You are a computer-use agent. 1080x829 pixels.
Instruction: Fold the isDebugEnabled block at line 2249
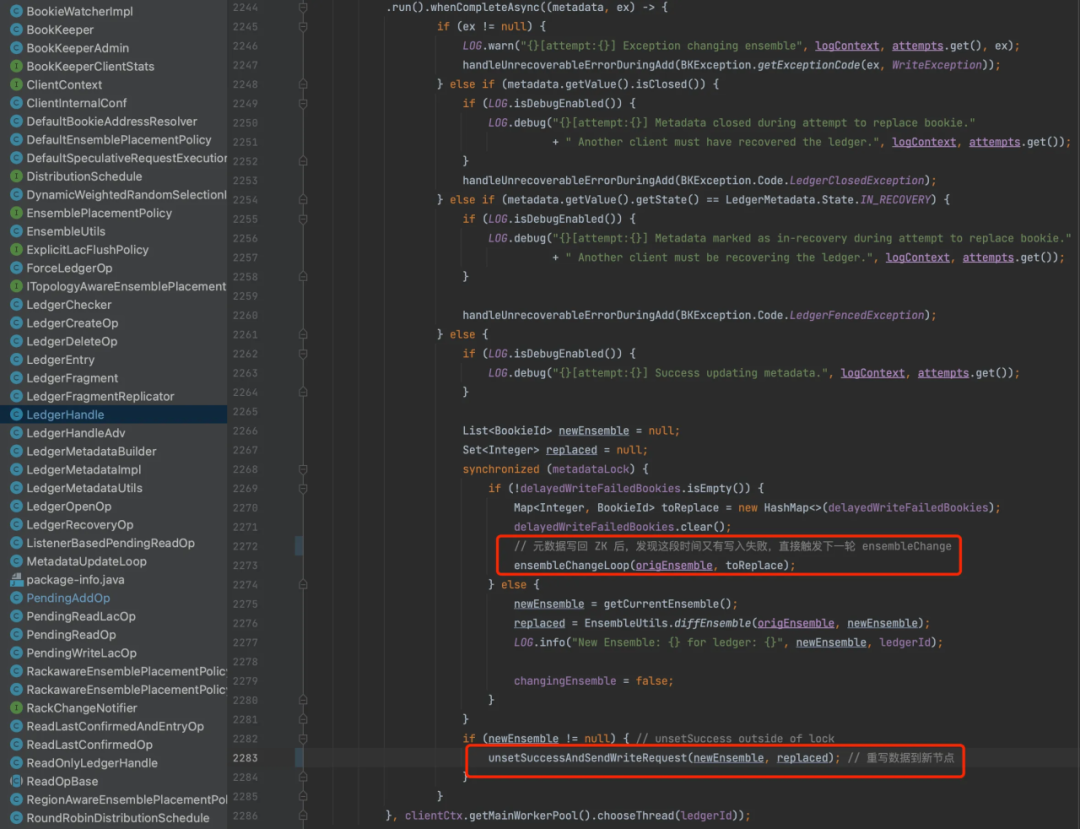click(x=302, y=103)
